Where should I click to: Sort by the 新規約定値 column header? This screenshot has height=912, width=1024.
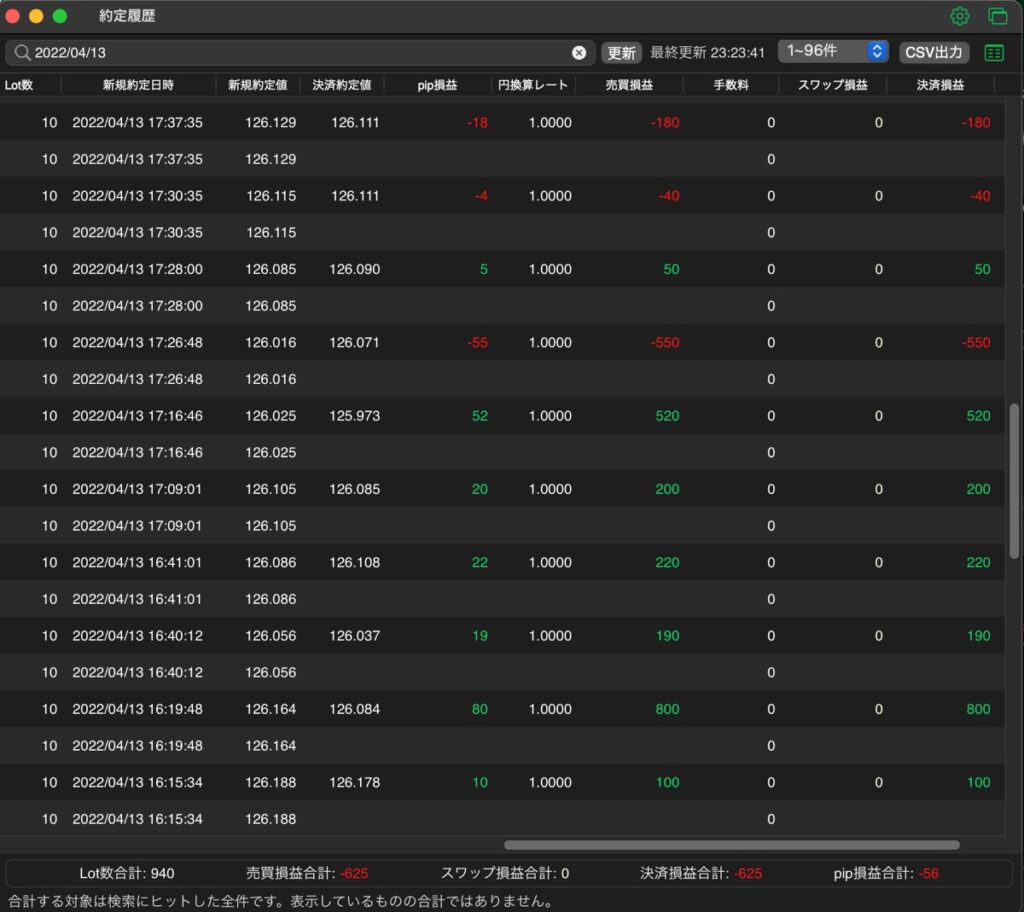pyautogui.click(x=257, y=85)
